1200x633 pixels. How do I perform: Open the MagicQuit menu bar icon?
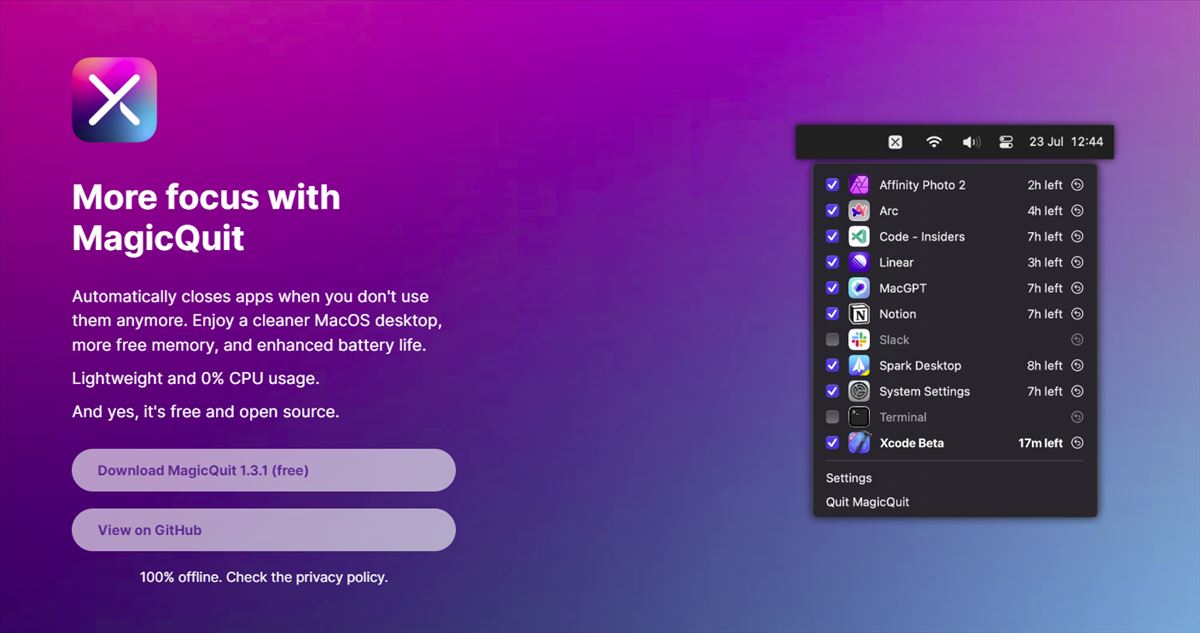click(x=895, y=142)
